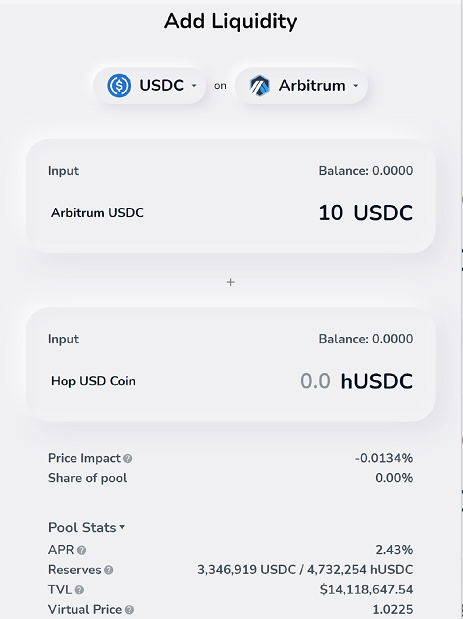Collapse the Pool Stats section

point(86,527)
